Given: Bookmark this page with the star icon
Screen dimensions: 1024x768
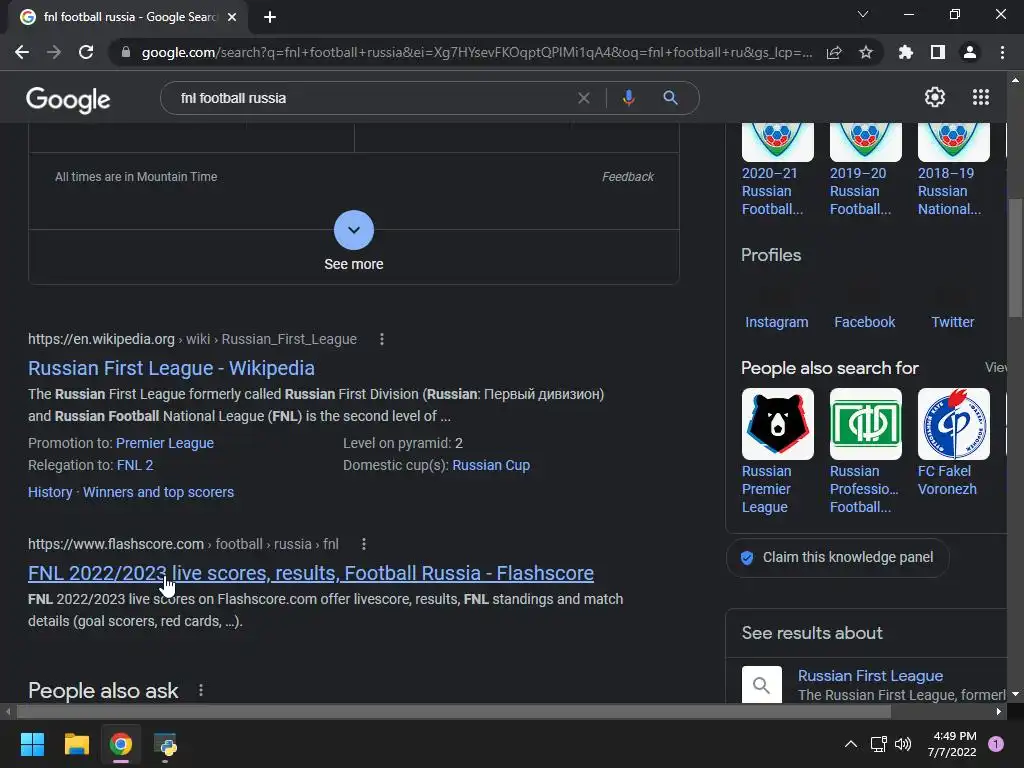Looking at the screenshot, I should click(x=866, y=52).
